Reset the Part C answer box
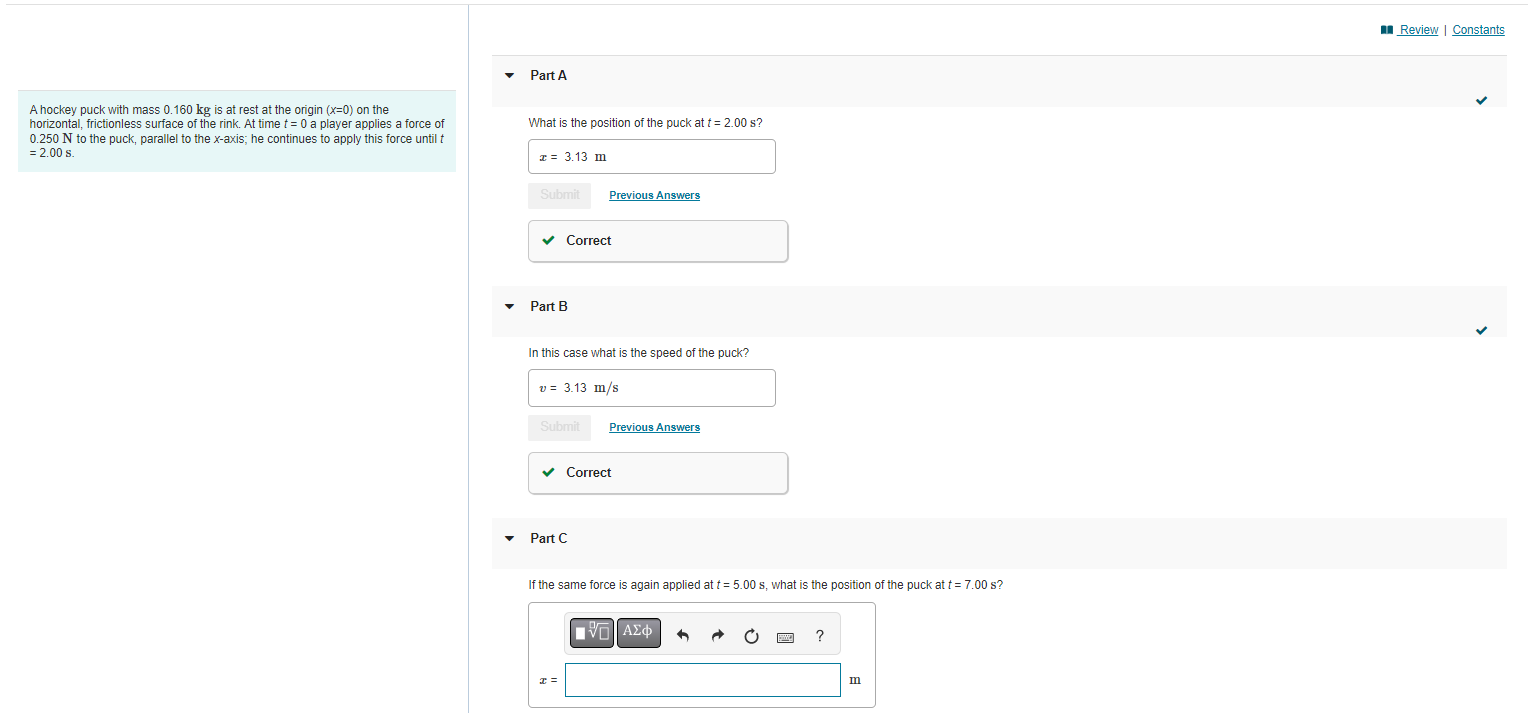Image resolution: width=1528 pixels, height=713 pixels. (751, 635)
